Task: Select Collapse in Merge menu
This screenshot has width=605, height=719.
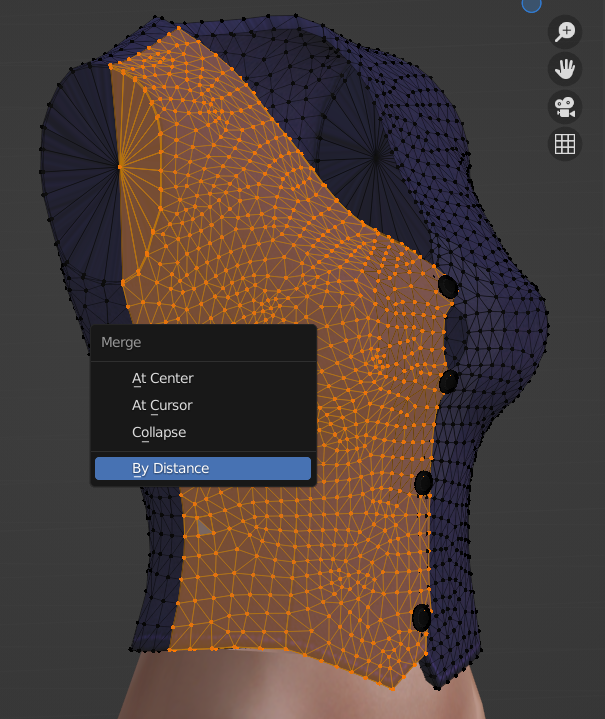Action: [203, 432]
